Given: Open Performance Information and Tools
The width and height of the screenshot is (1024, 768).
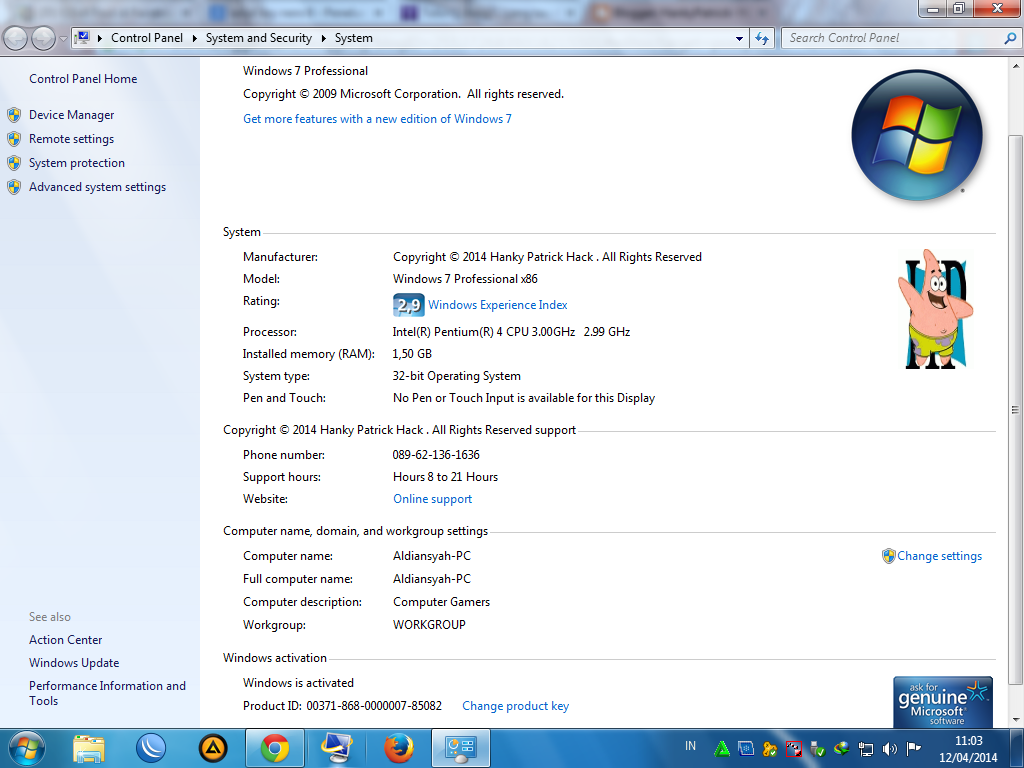Looking at the screenshot, I should click(107, 693).
